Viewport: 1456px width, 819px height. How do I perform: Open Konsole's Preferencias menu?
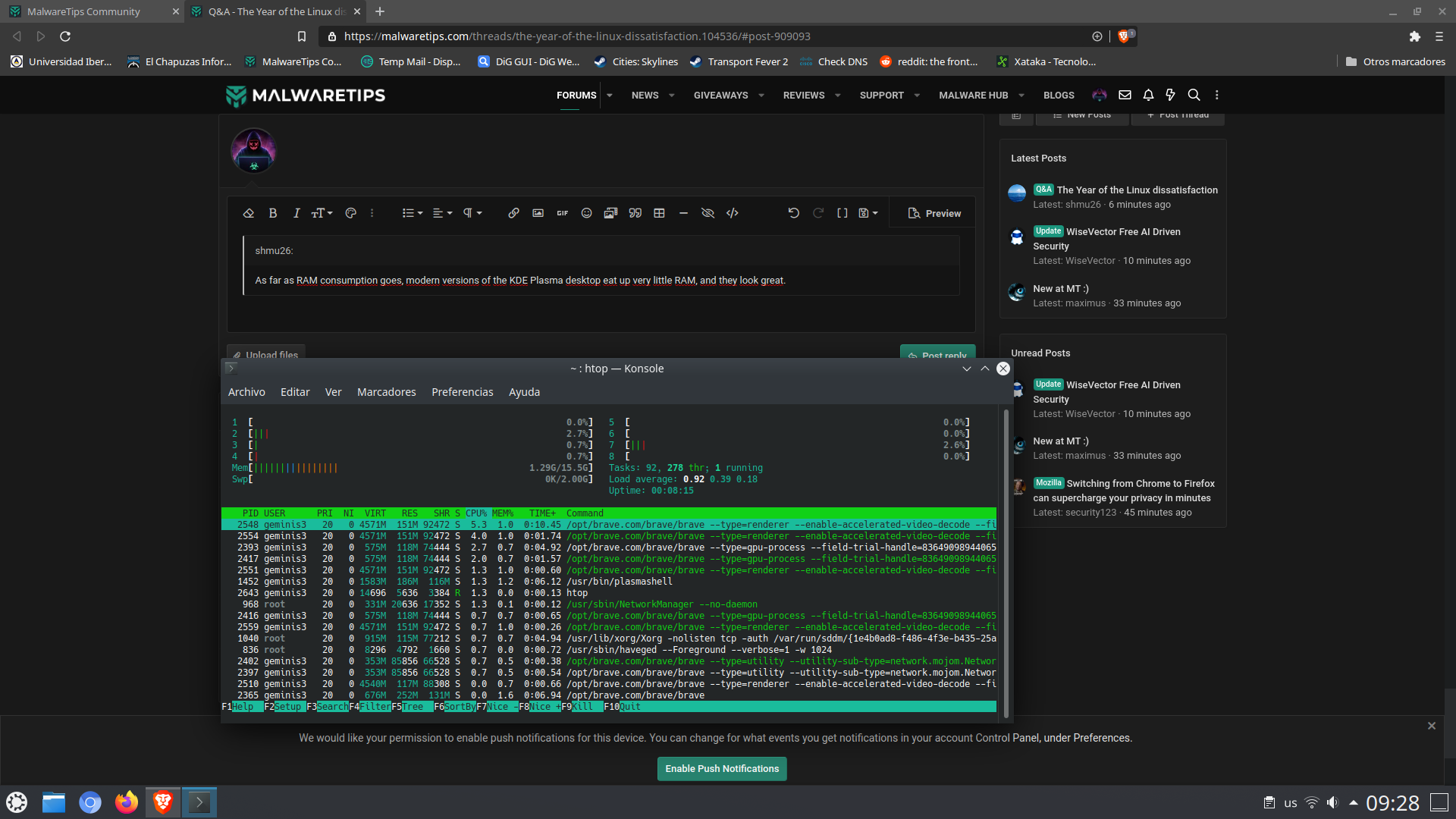(462, 392)
